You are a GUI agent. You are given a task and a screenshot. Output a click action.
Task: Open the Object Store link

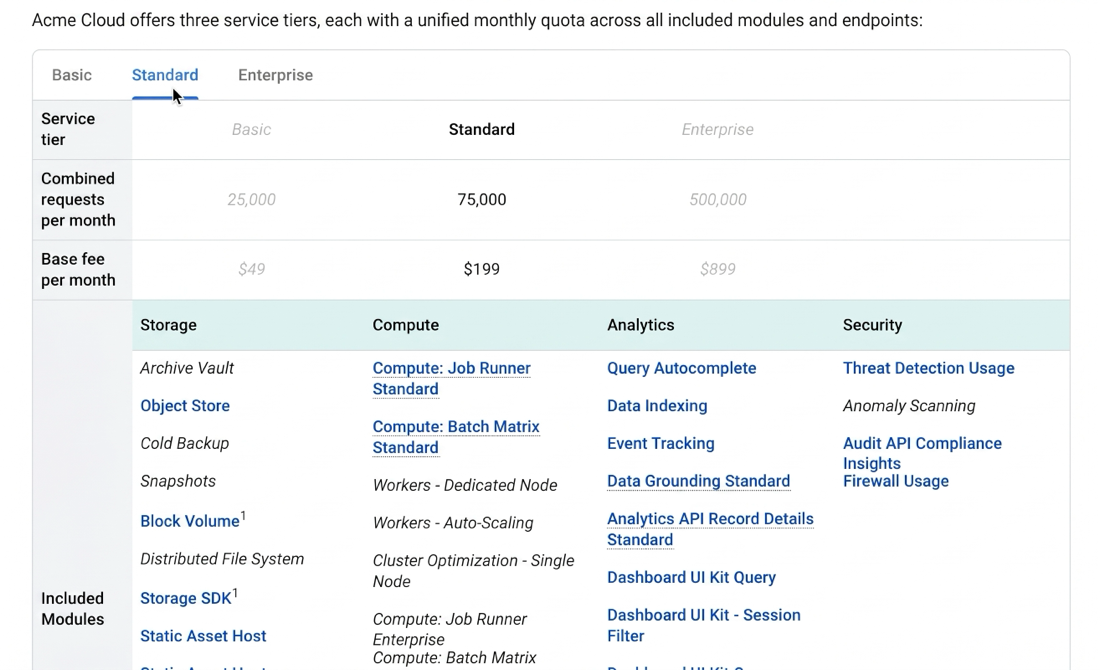point(185,406)
